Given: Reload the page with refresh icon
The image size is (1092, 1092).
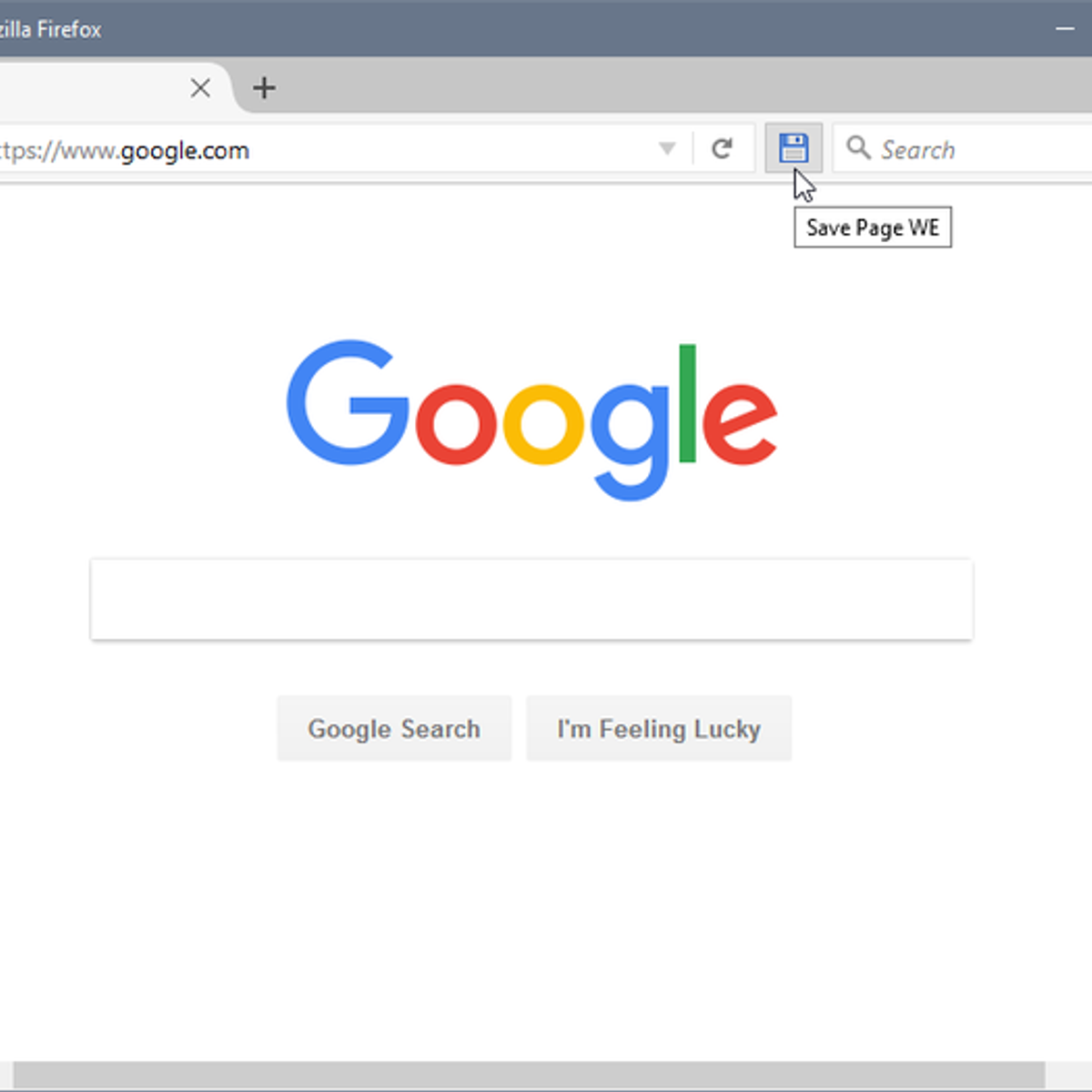Looking at the screenshot, I should (722, 148).
